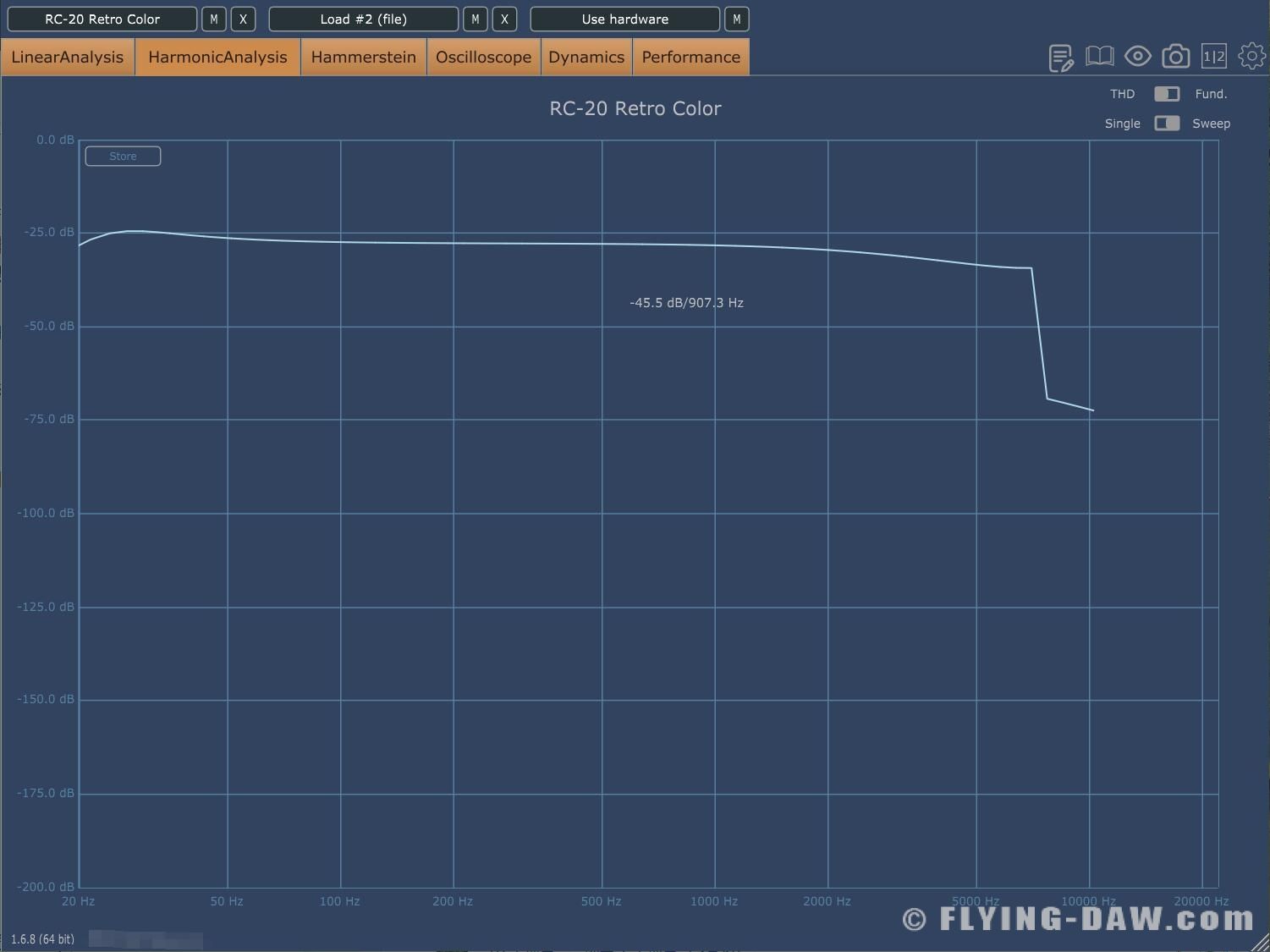Toggle the eye visibility icon
Image resolution: width=1270 pixels, height=952 pixels.
(1137, 57)
